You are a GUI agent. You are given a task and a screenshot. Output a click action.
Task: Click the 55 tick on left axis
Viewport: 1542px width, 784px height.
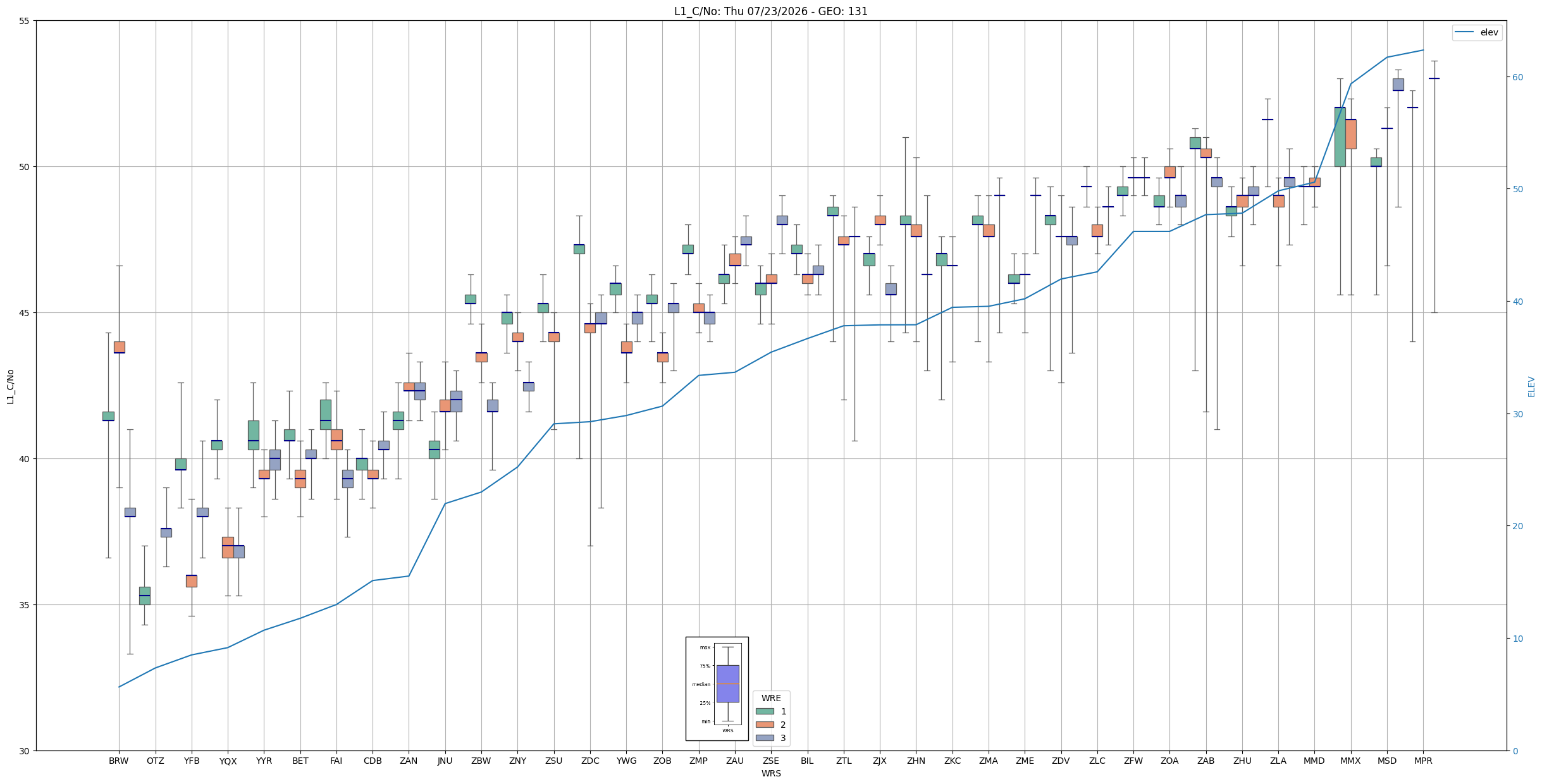[x=25, y=21]
